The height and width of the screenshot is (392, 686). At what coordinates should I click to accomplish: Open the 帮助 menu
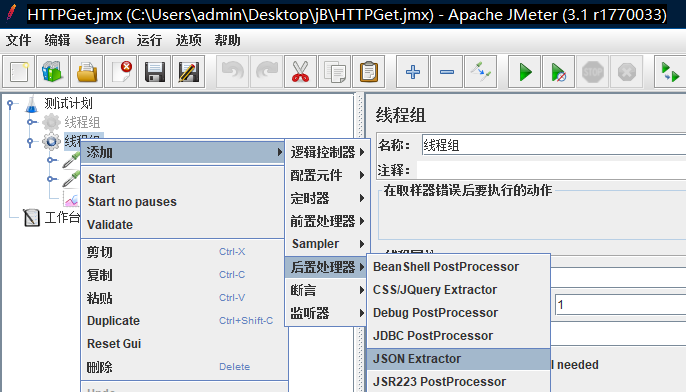[227, 40]
